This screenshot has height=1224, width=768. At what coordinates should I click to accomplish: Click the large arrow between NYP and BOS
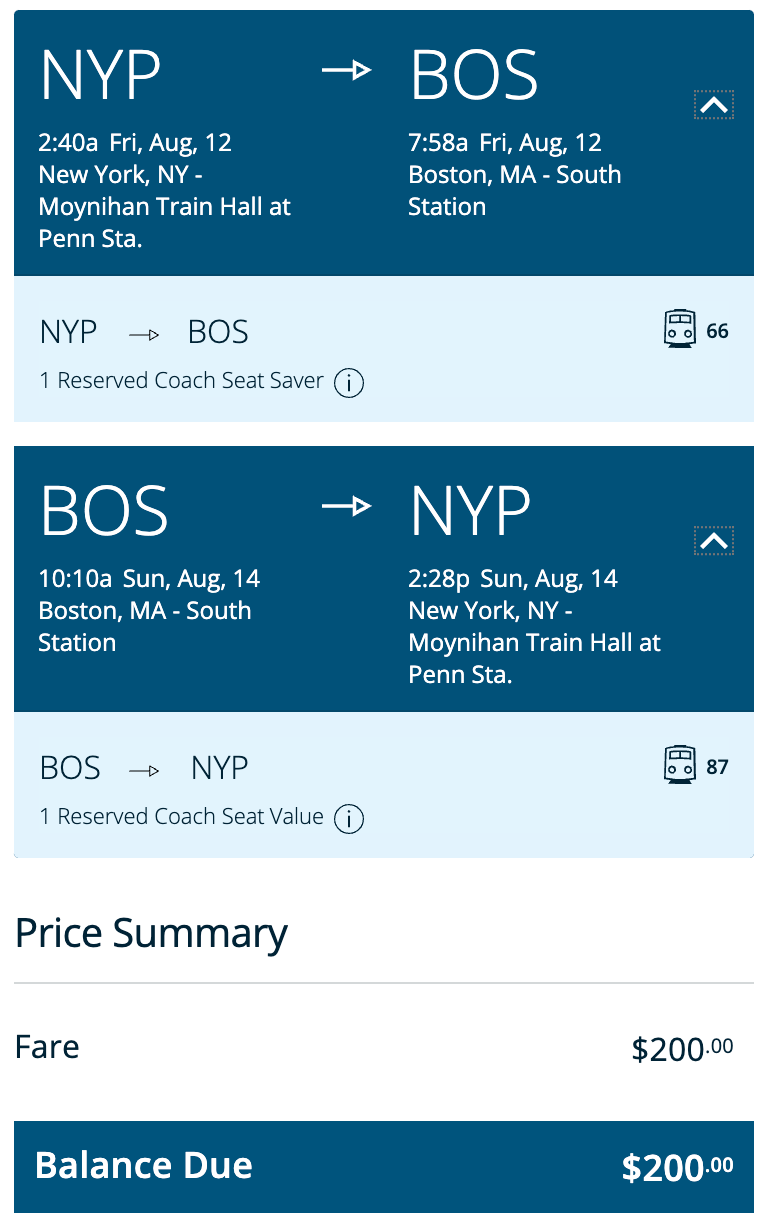pyautogui.click(x=346, y=71)
